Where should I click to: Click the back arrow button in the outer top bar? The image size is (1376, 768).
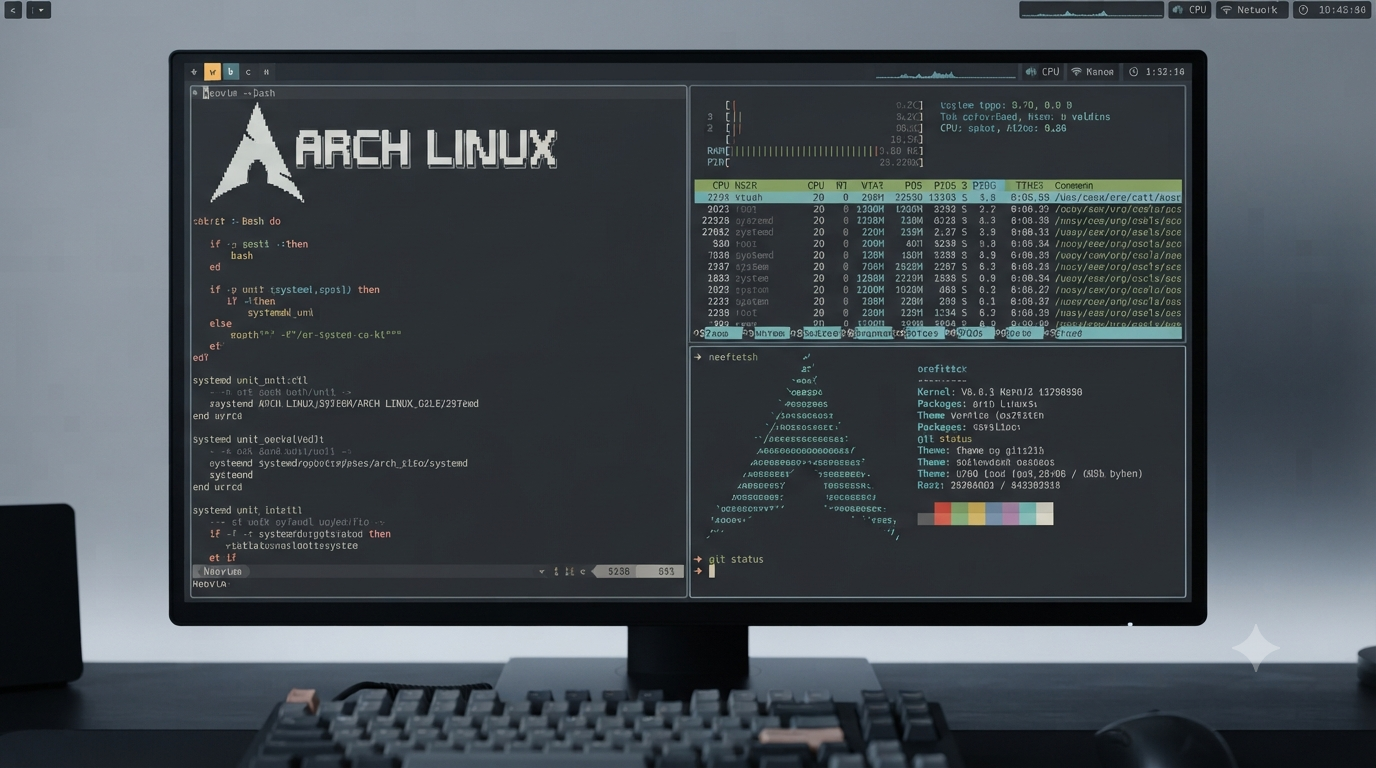coord(13,10)
